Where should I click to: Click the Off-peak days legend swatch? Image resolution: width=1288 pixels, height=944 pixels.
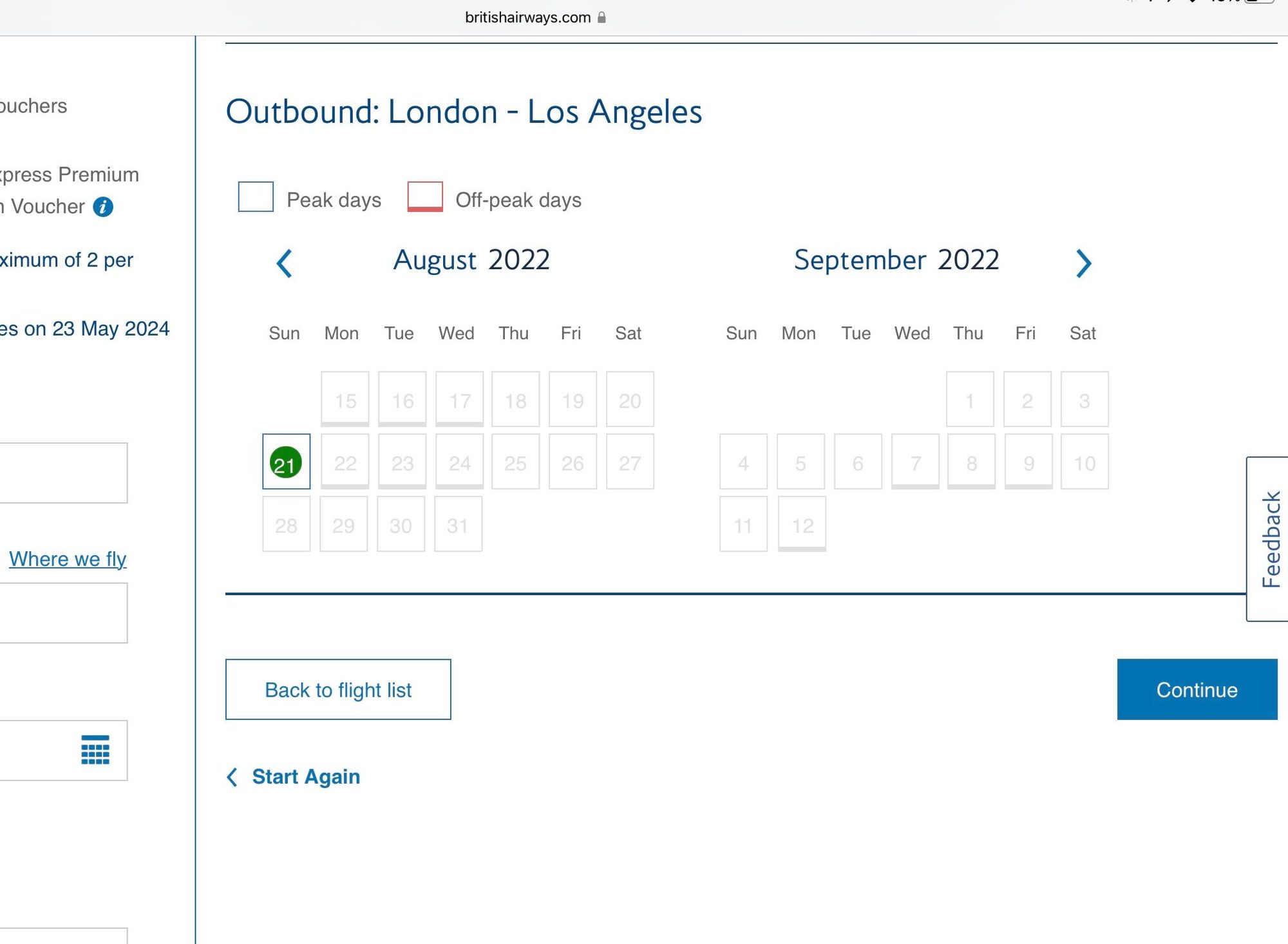point(425,196)
